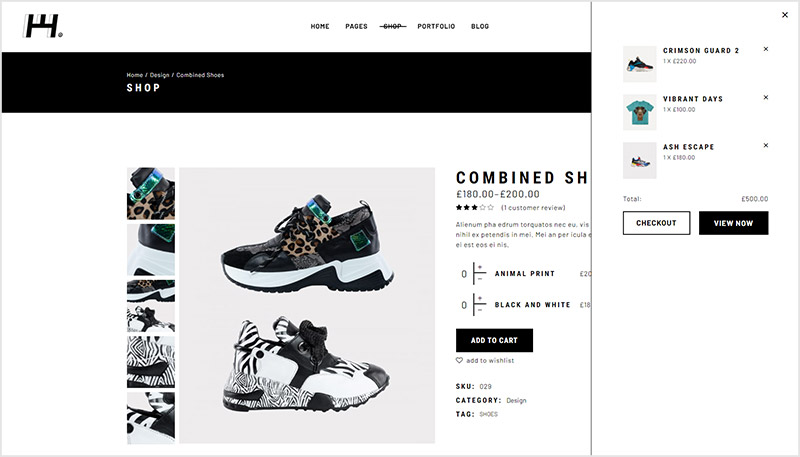Open the Portfolio menu item

tap(436, 26)
